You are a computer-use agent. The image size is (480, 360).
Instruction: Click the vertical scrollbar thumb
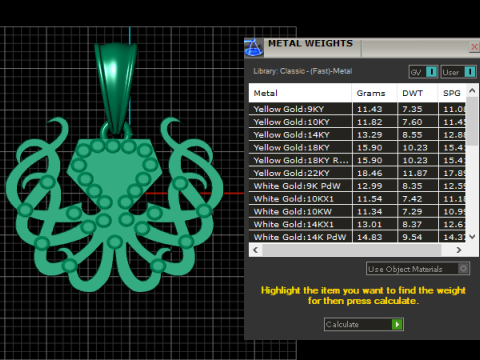pos(472,121)
